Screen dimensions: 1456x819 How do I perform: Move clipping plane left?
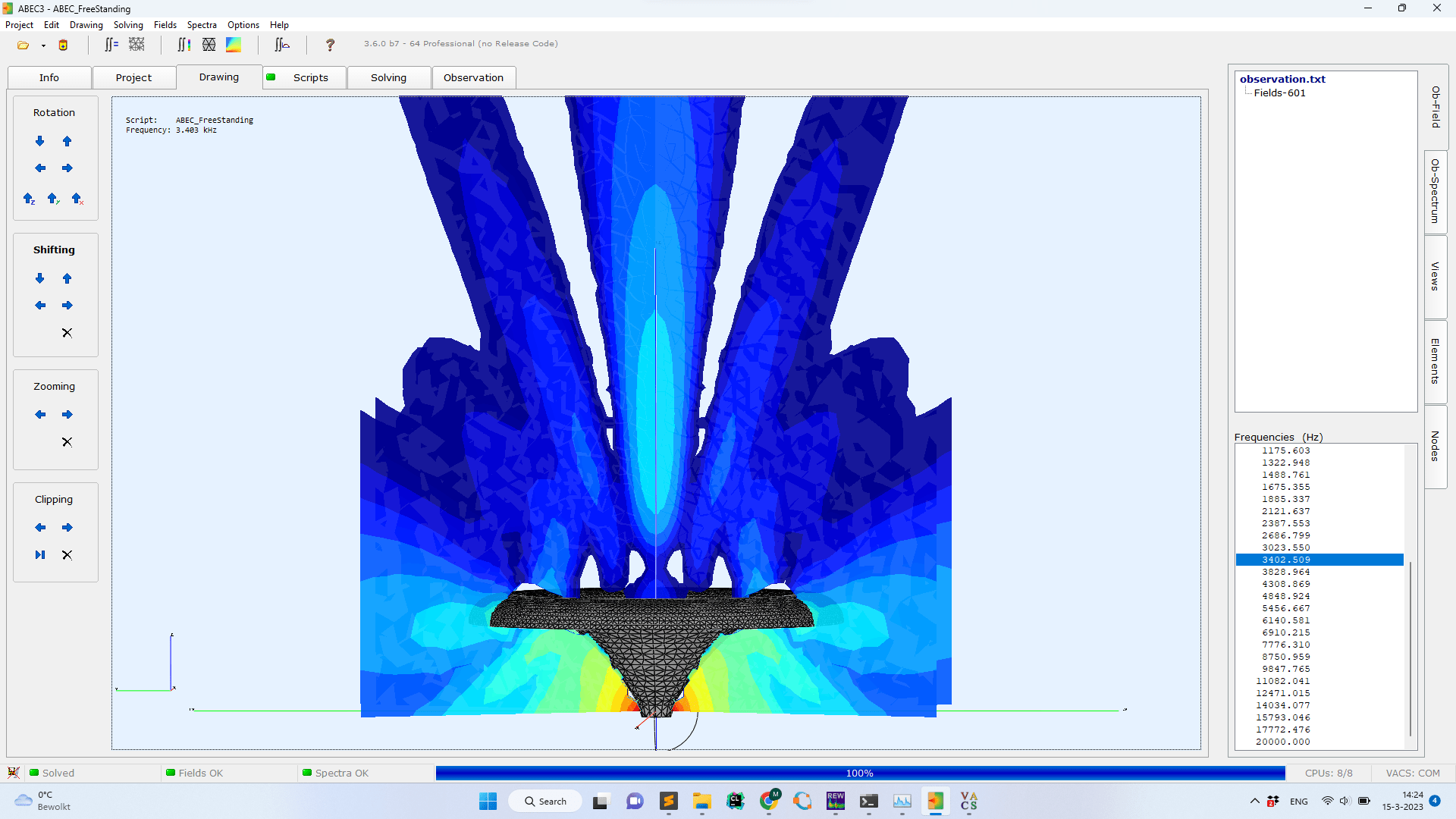tap(40, 528)
